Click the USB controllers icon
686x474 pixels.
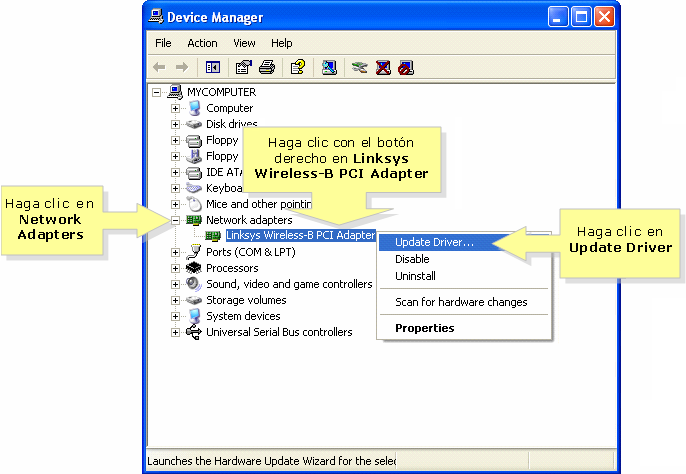tap(194, 332)
